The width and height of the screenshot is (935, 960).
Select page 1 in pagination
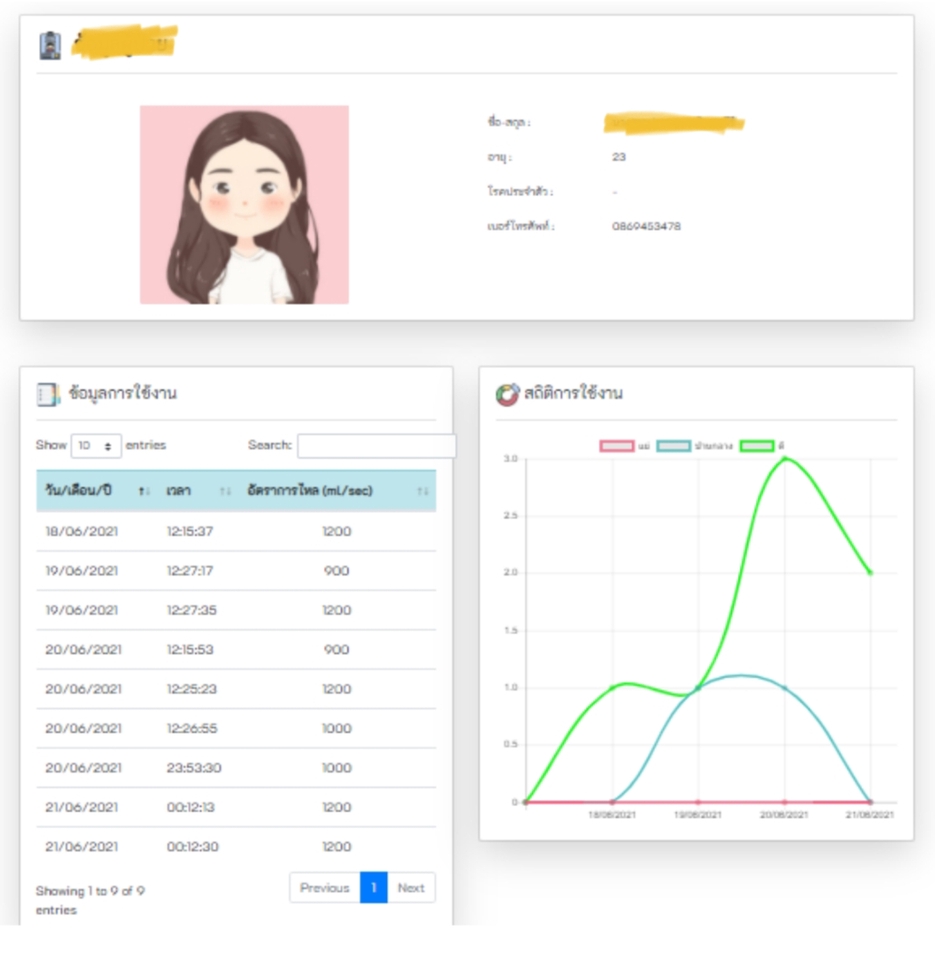coord(374,888)
